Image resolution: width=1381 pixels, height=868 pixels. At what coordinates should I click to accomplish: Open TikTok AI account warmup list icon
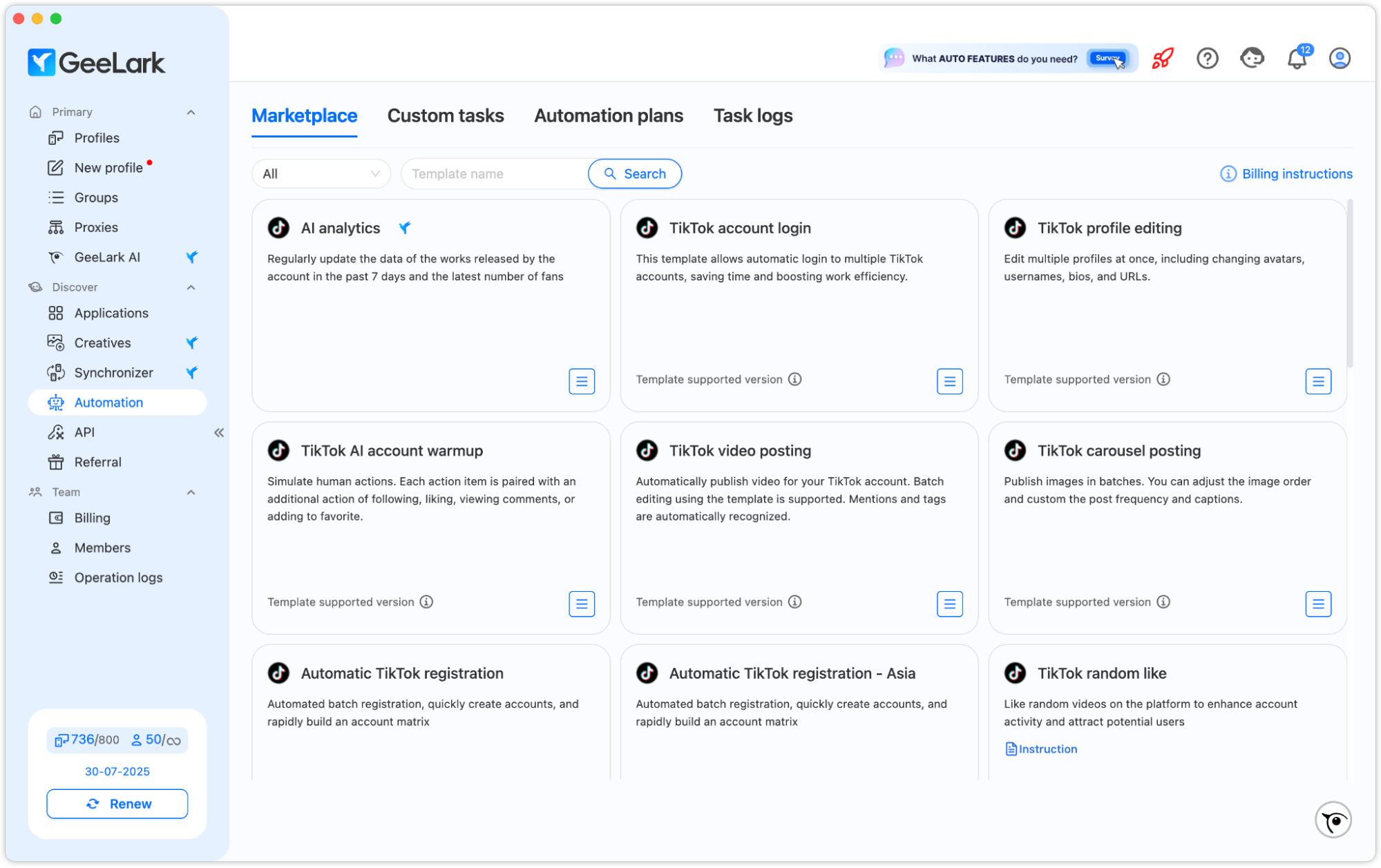point(582,604)
